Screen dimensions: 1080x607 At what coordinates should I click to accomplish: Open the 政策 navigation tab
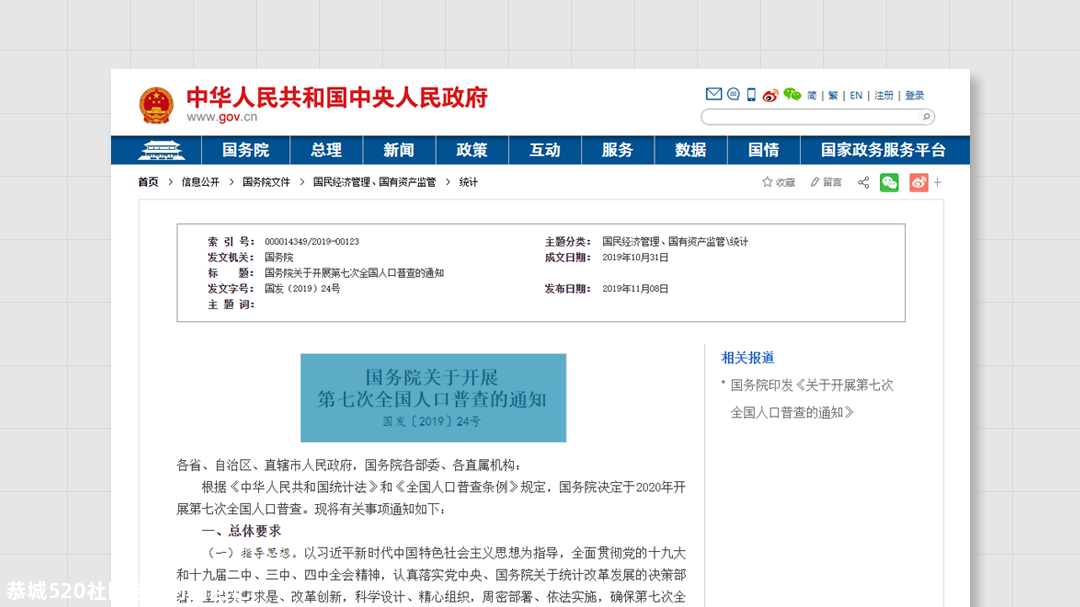472,150
